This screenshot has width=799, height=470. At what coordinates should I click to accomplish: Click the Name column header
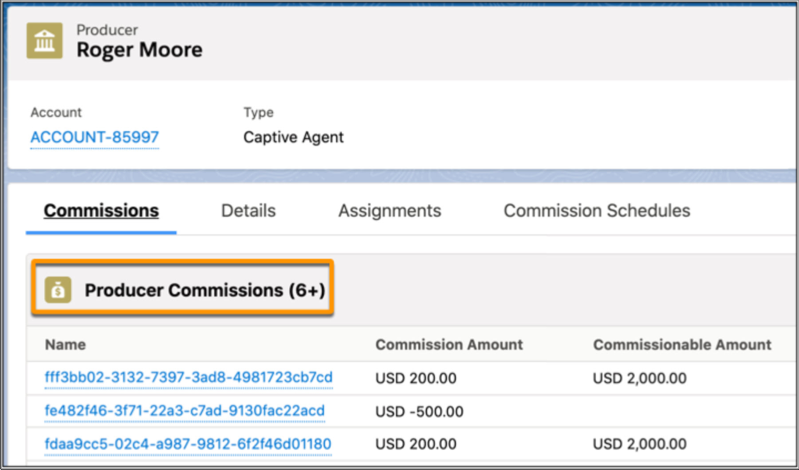(x=65, y=345)
